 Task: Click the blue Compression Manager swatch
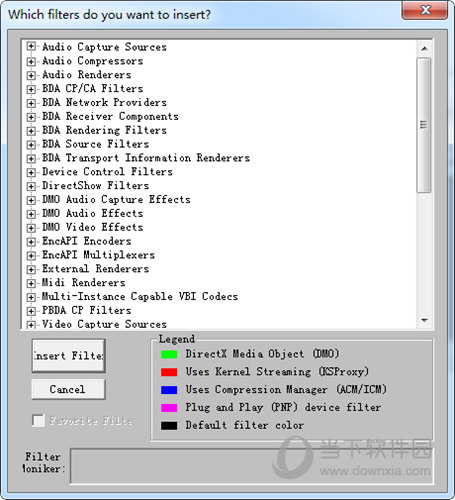point(169,390)
